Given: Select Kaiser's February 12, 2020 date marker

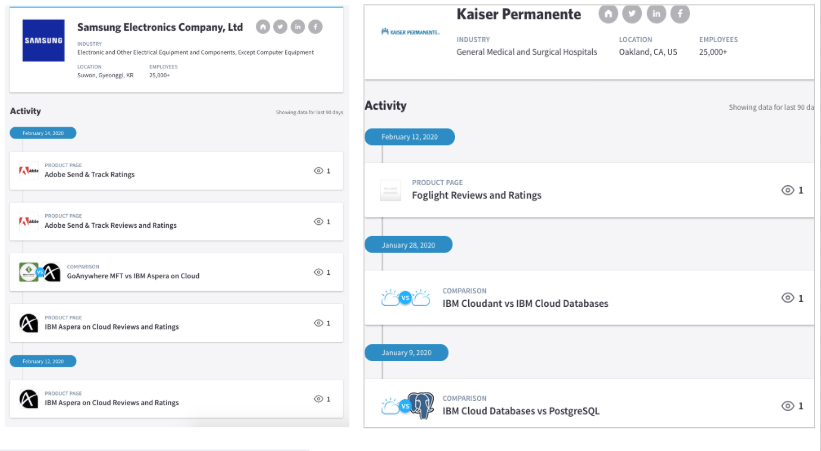Looking at the screenshot, I should point(409,137).
